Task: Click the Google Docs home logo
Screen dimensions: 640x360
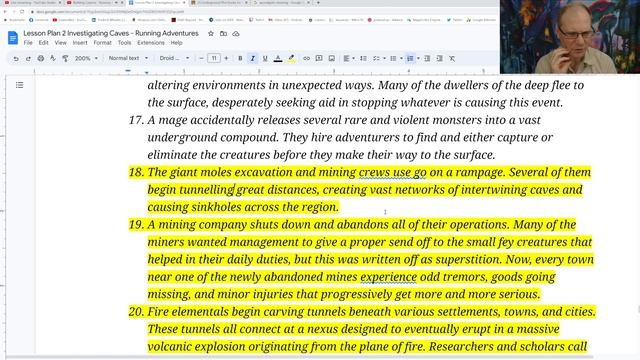Action: pos(13,38)
